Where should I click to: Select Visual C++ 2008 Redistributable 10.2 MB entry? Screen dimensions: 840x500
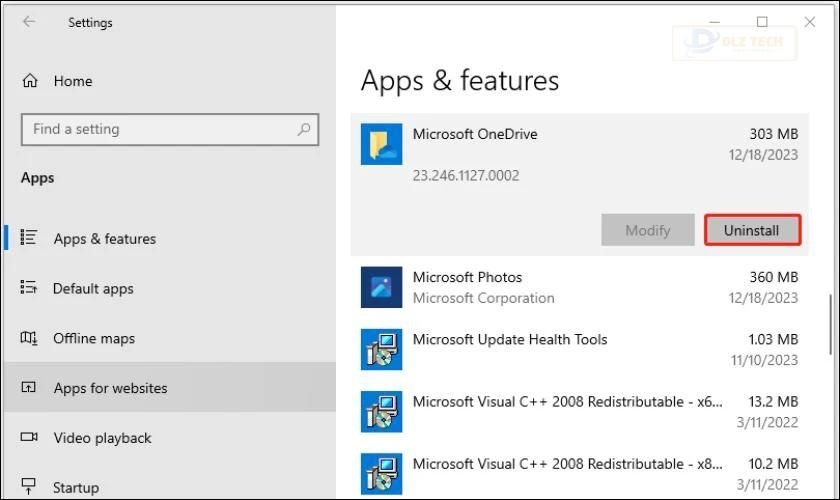pos(580,474)
